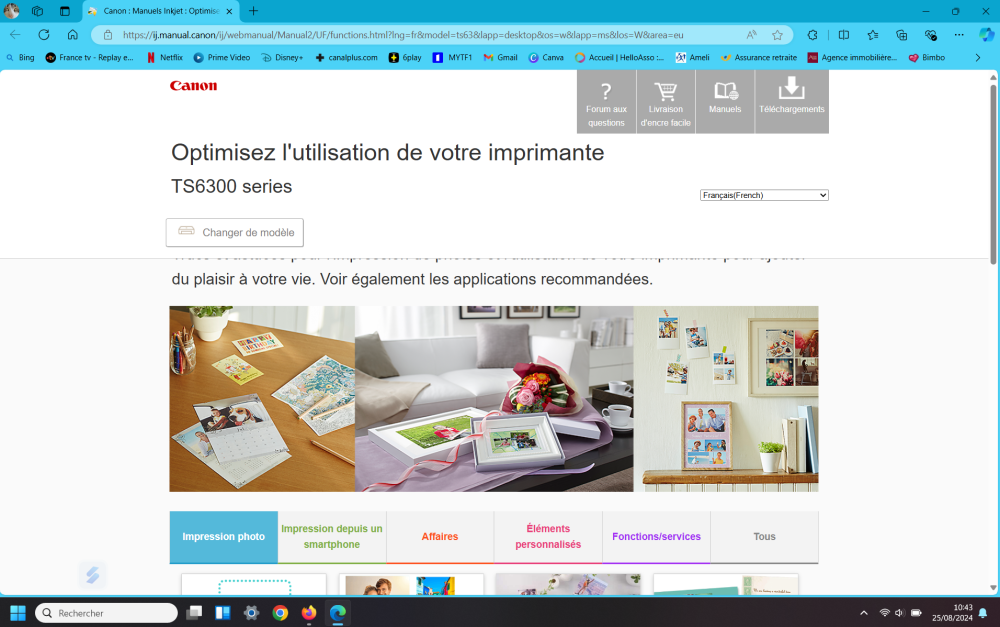Open Google Chrome from the taskbar
The width and height of the screenshot is (1000, 627).
click(x=280, y=613)
